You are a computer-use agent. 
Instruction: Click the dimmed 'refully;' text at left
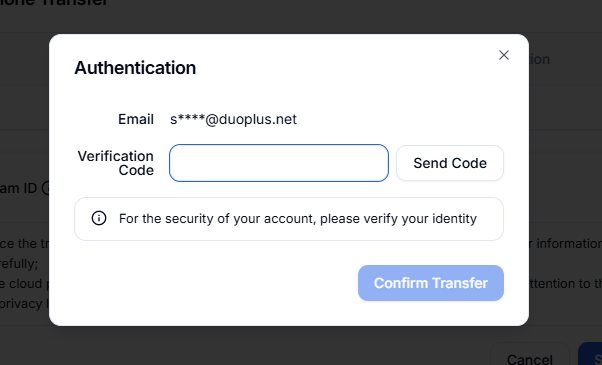click(x=19, y=264)
